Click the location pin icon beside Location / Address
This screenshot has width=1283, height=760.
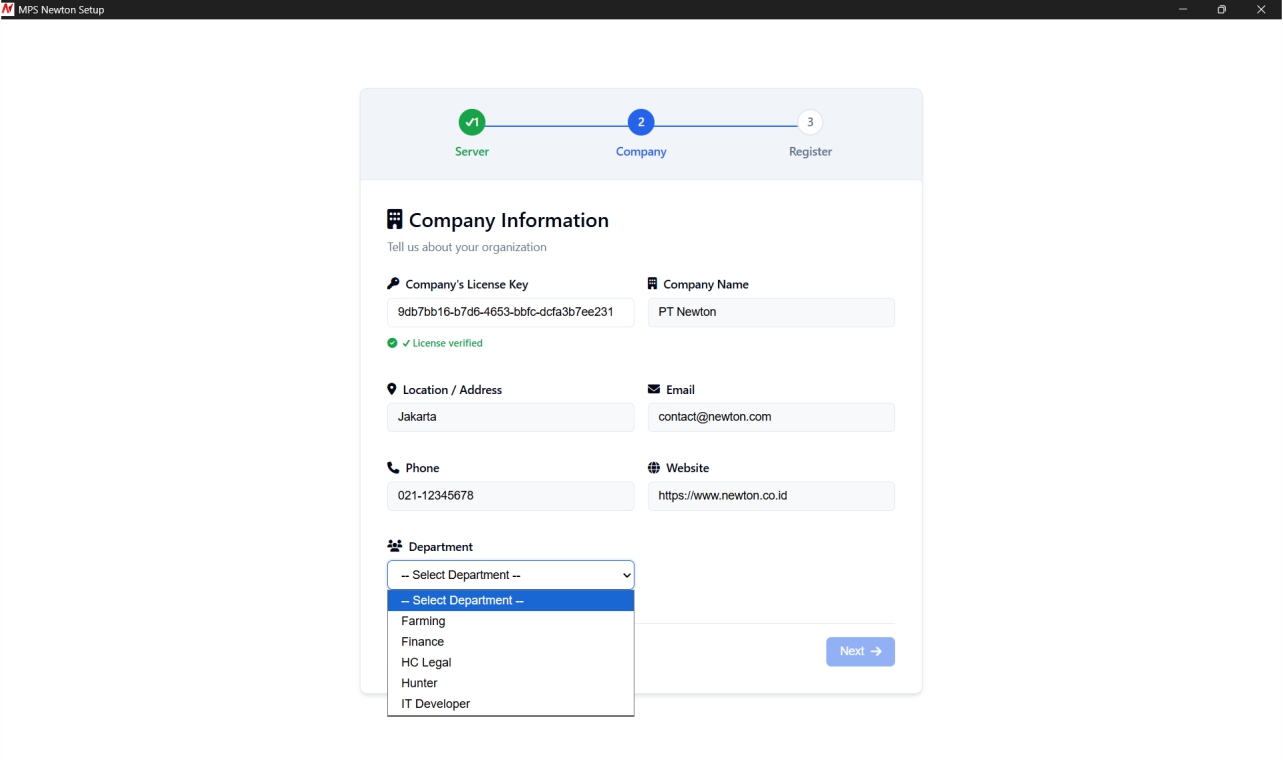(392, 389)
